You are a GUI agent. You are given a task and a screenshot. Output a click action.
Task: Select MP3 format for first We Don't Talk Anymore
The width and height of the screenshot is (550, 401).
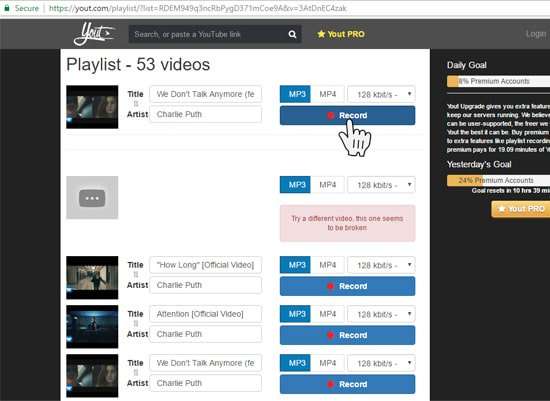point(295,94)
